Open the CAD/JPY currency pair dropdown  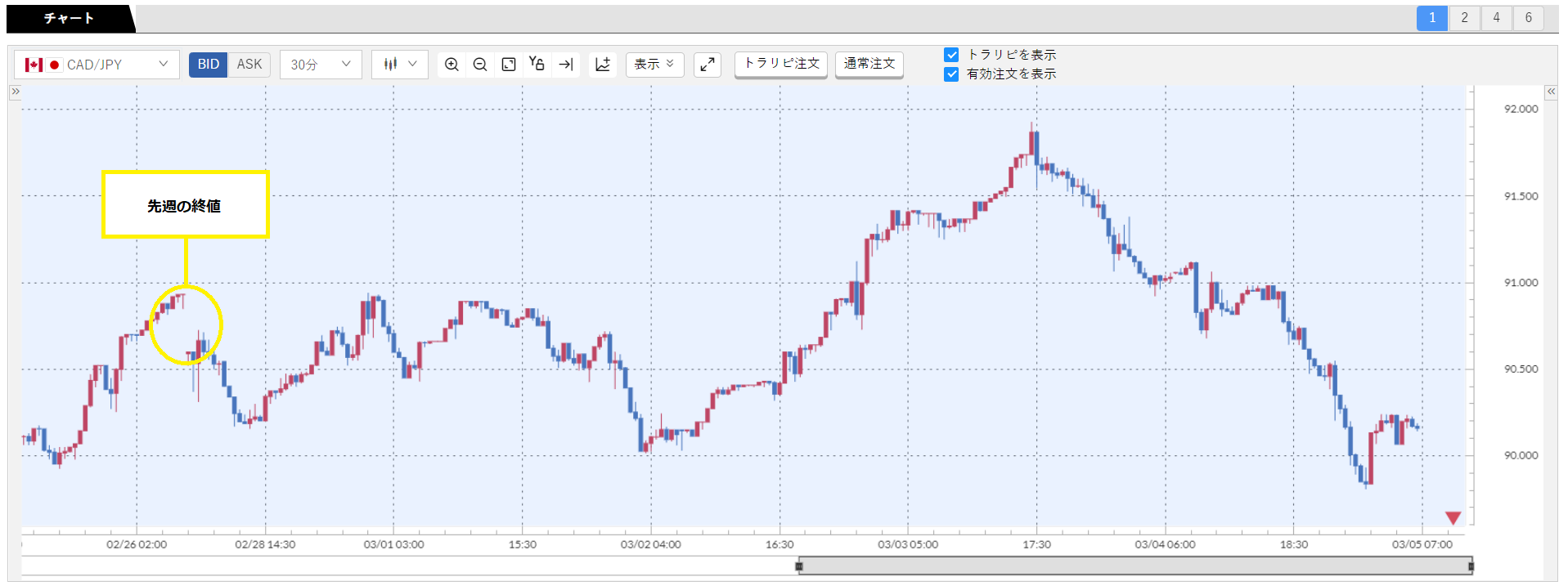97,65
